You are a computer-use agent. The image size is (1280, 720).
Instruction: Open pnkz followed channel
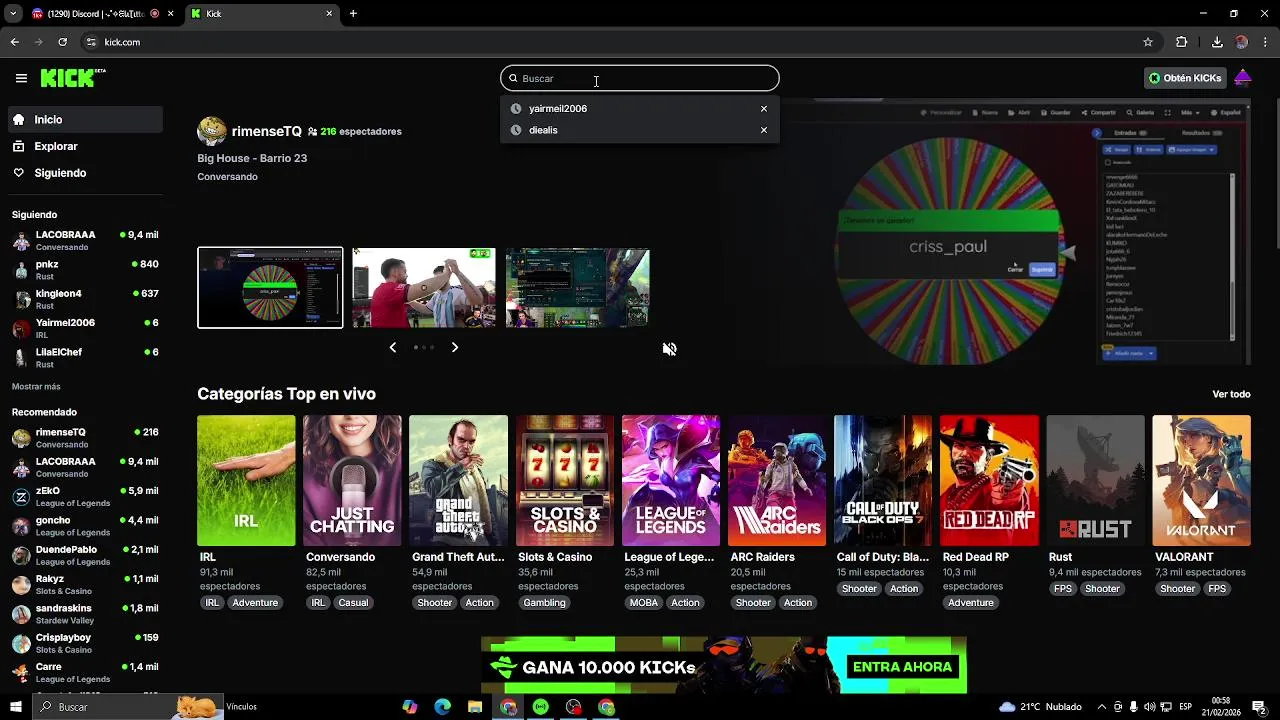[x=85, y=270]
